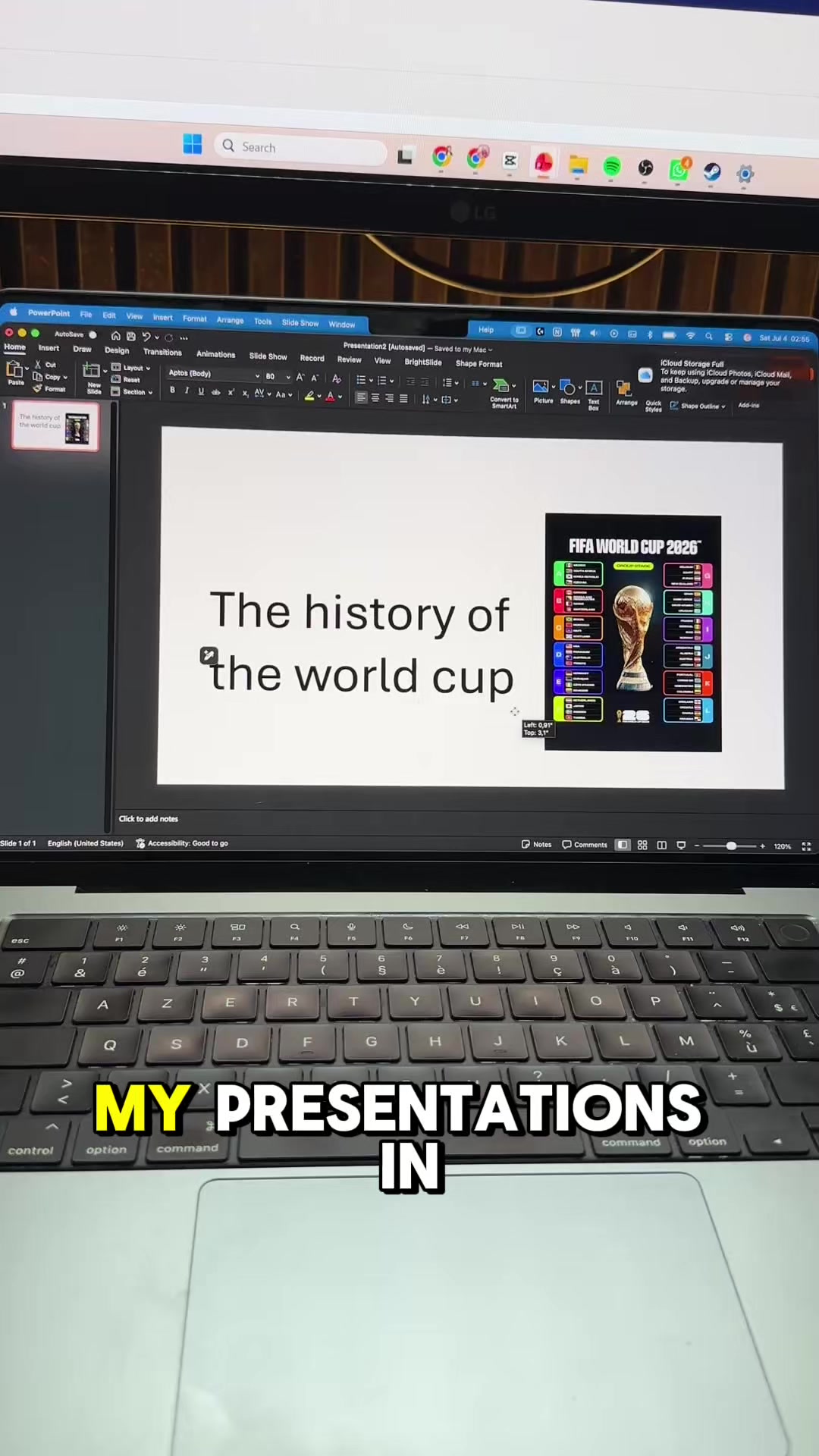This screenshot has width=819, height=1456.
Task: Click the Add-ins button
Action: (x=748, y=405)
